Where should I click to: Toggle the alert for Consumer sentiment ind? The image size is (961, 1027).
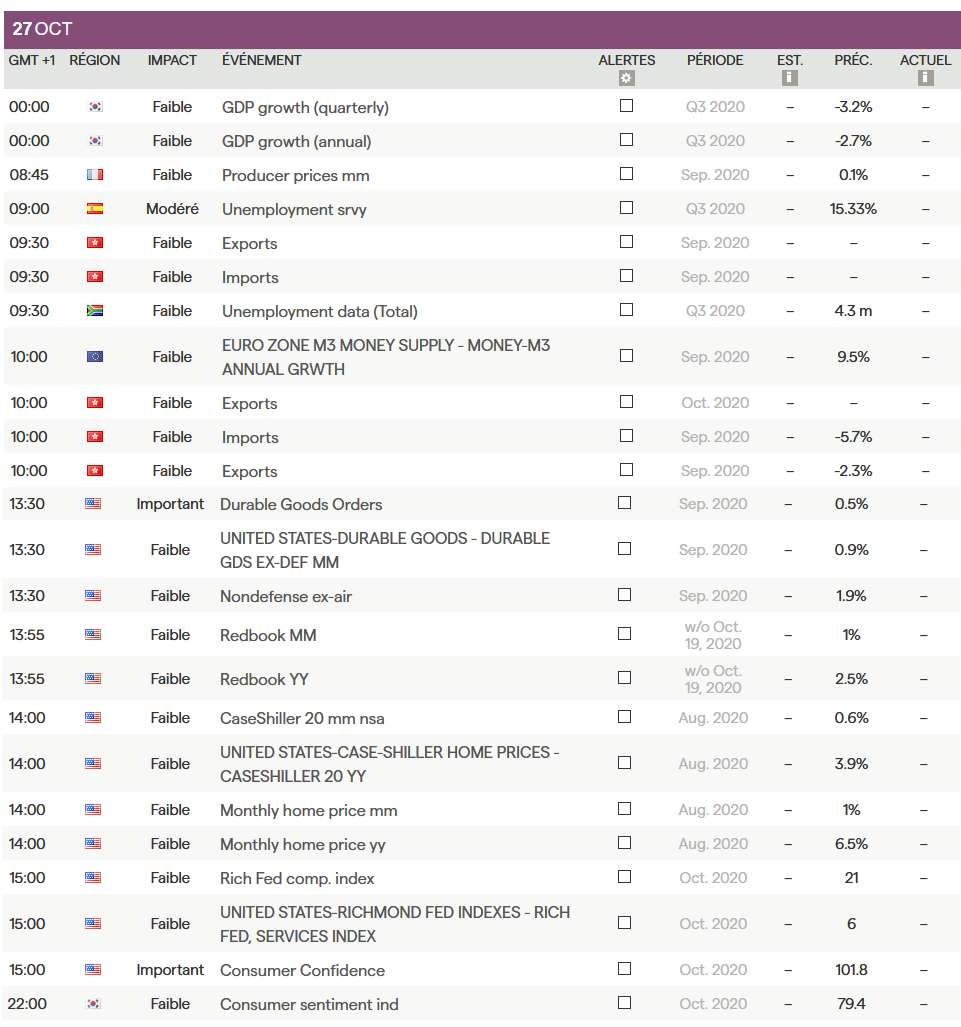coord(624,1002)
